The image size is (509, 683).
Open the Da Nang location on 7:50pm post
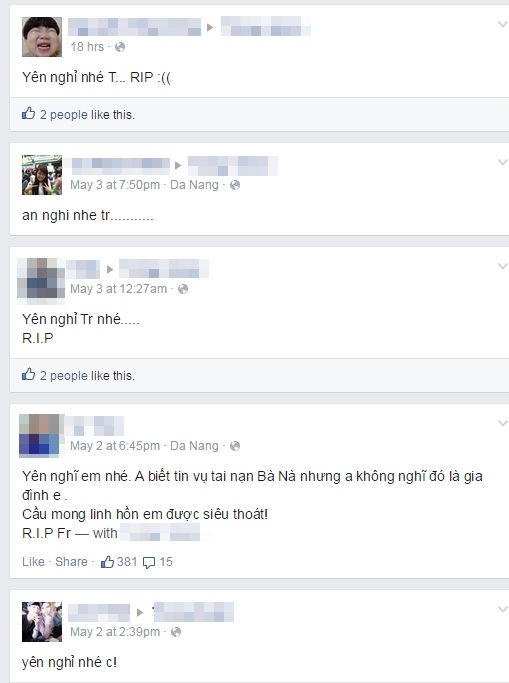point(194,185)
